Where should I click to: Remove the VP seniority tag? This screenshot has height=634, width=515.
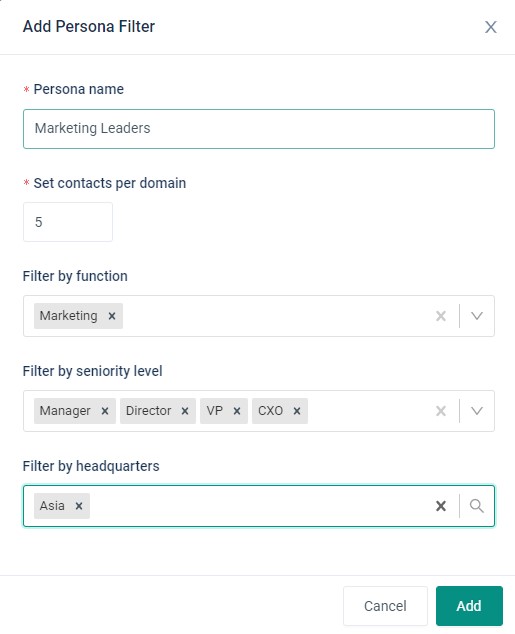click(x=237, y=411)
